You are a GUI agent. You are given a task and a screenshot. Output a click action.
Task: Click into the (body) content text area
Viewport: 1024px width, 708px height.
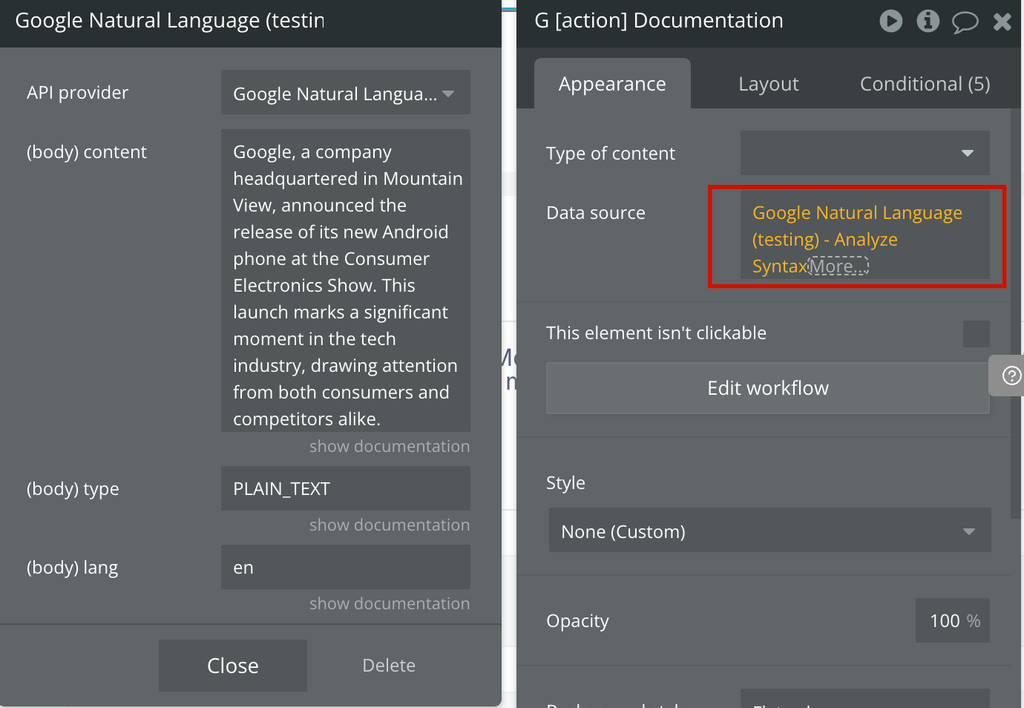click(345, 280)
